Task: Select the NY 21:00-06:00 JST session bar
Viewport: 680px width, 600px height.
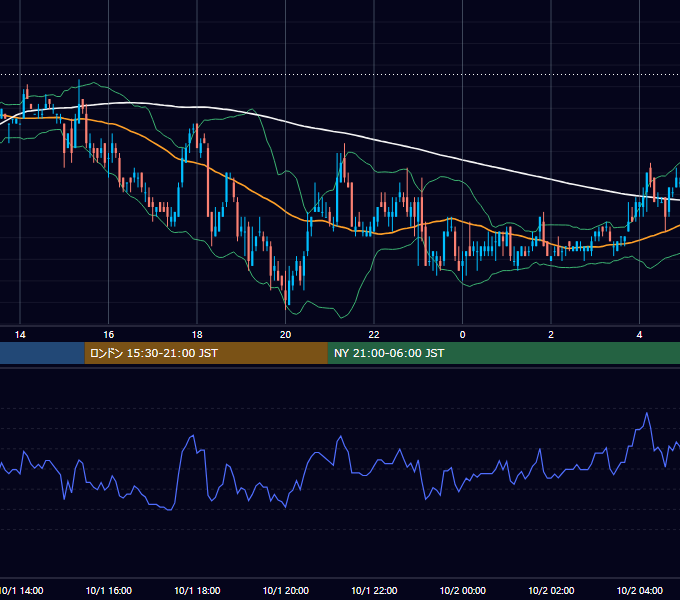Action: click(x=504, y=353)
